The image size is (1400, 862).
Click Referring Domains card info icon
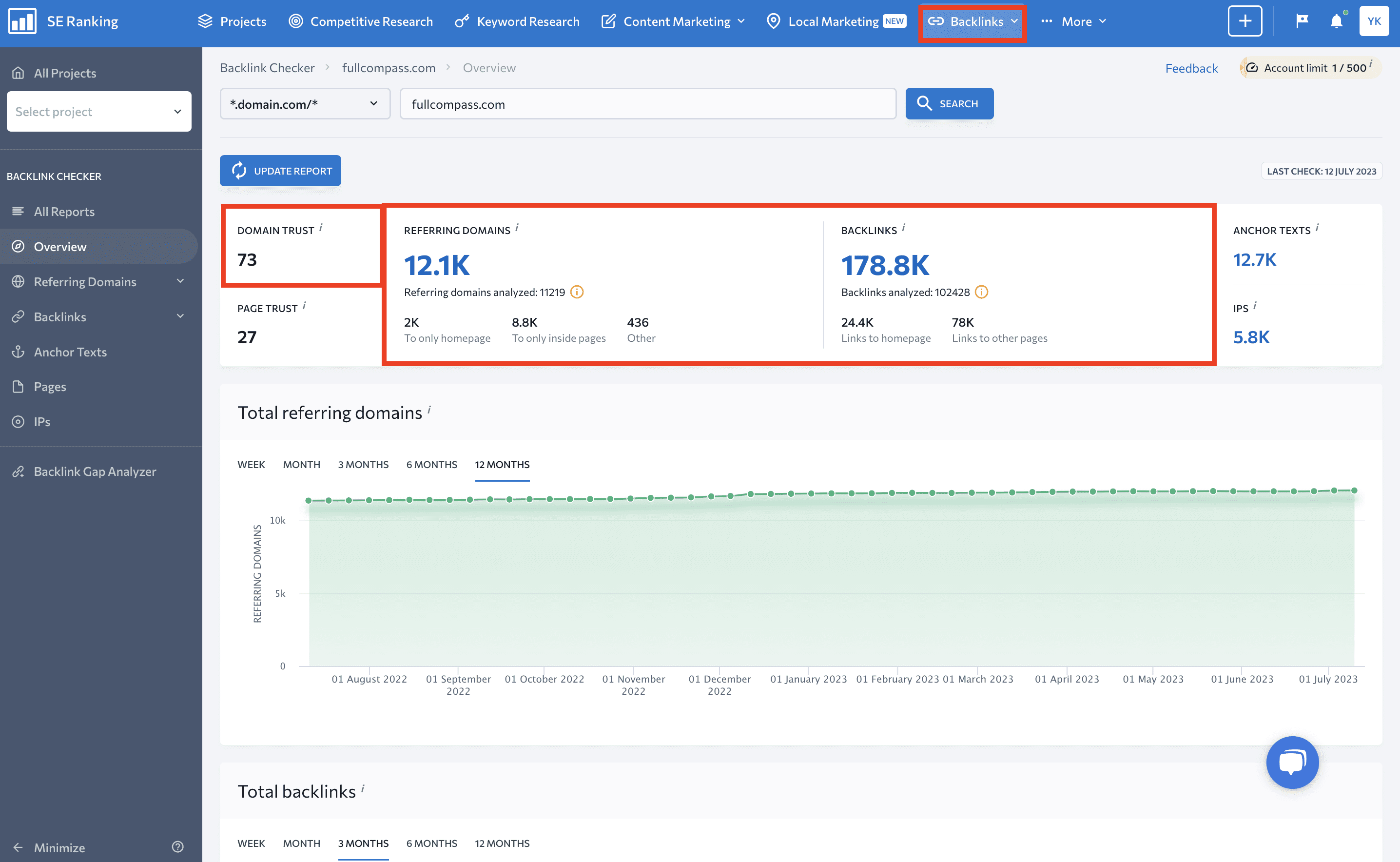coord(517,228)
